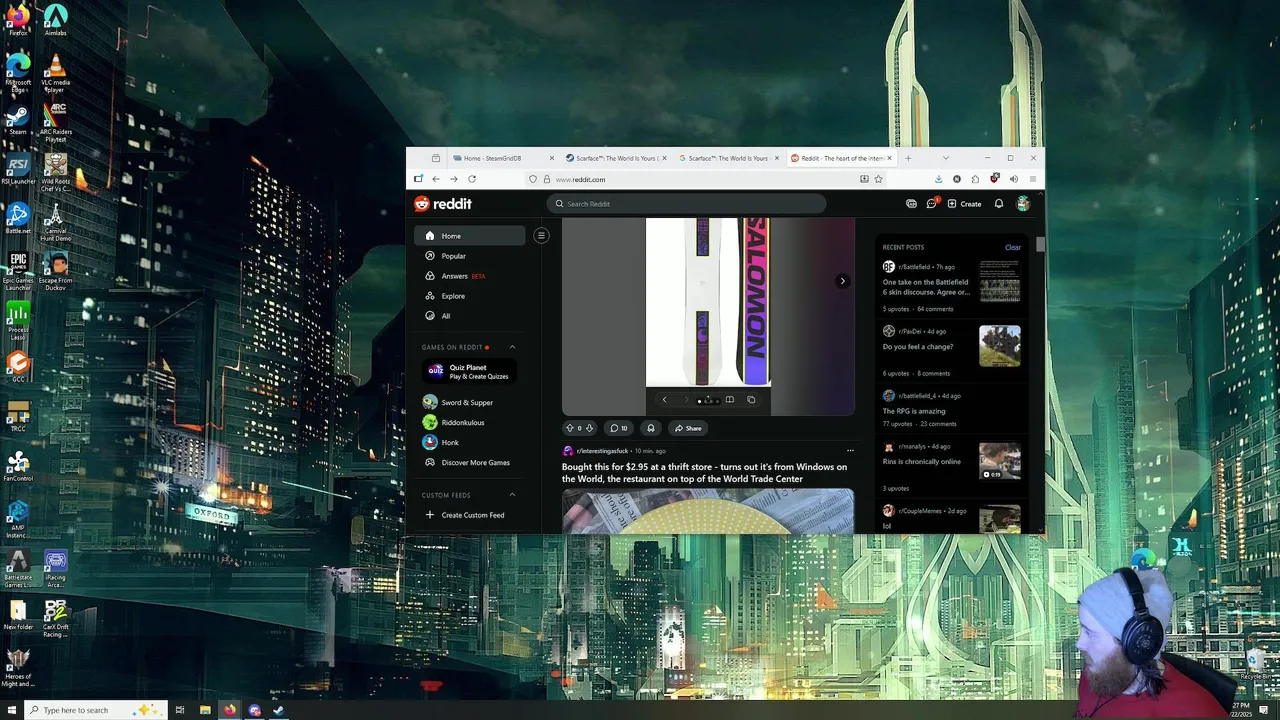The width and height of the screenshot is (1280, 720).
Task: Bookmark this page with the star
Action: [x=878, y=179]
